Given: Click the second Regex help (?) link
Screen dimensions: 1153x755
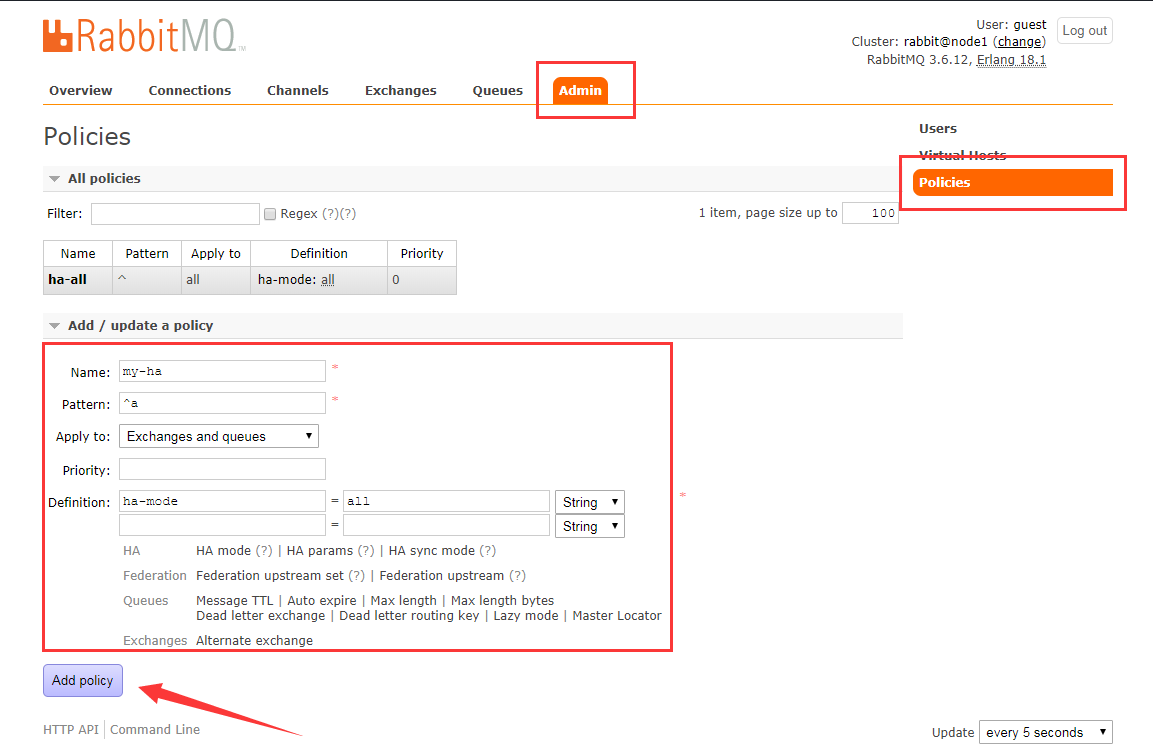Looking at the screenshot, I should 348,214.
